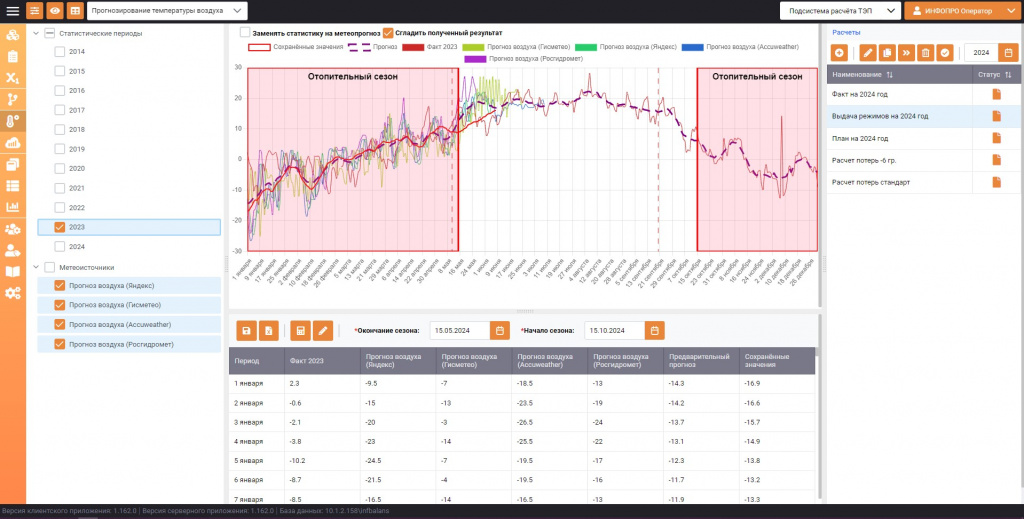Select the thermometer temperature module in sidebar
This screenshot has height=519, width=1024.
12,121
